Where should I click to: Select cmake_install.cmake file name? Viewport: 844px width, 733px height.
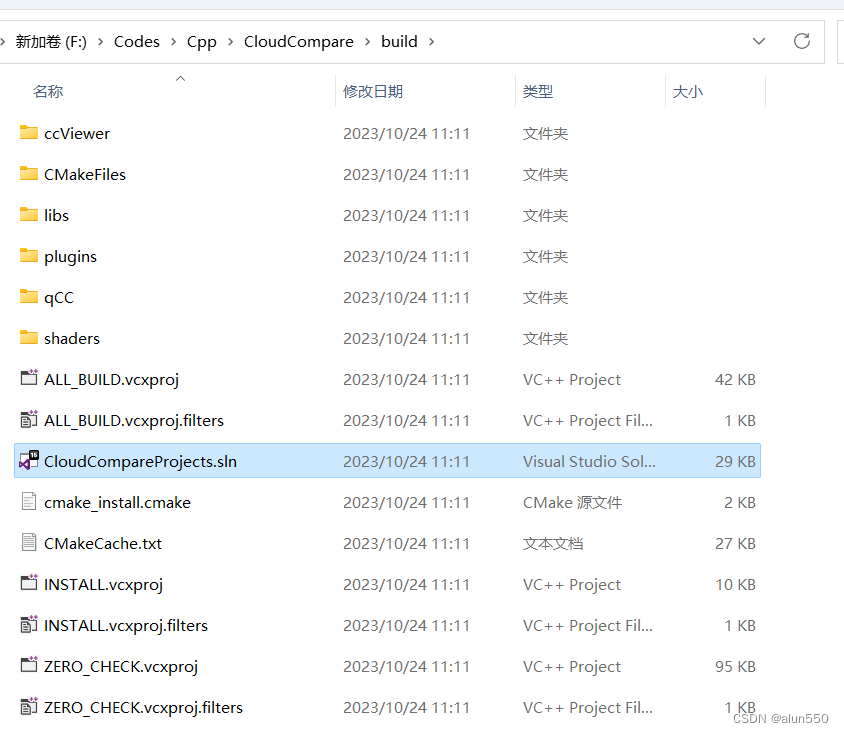117,502
